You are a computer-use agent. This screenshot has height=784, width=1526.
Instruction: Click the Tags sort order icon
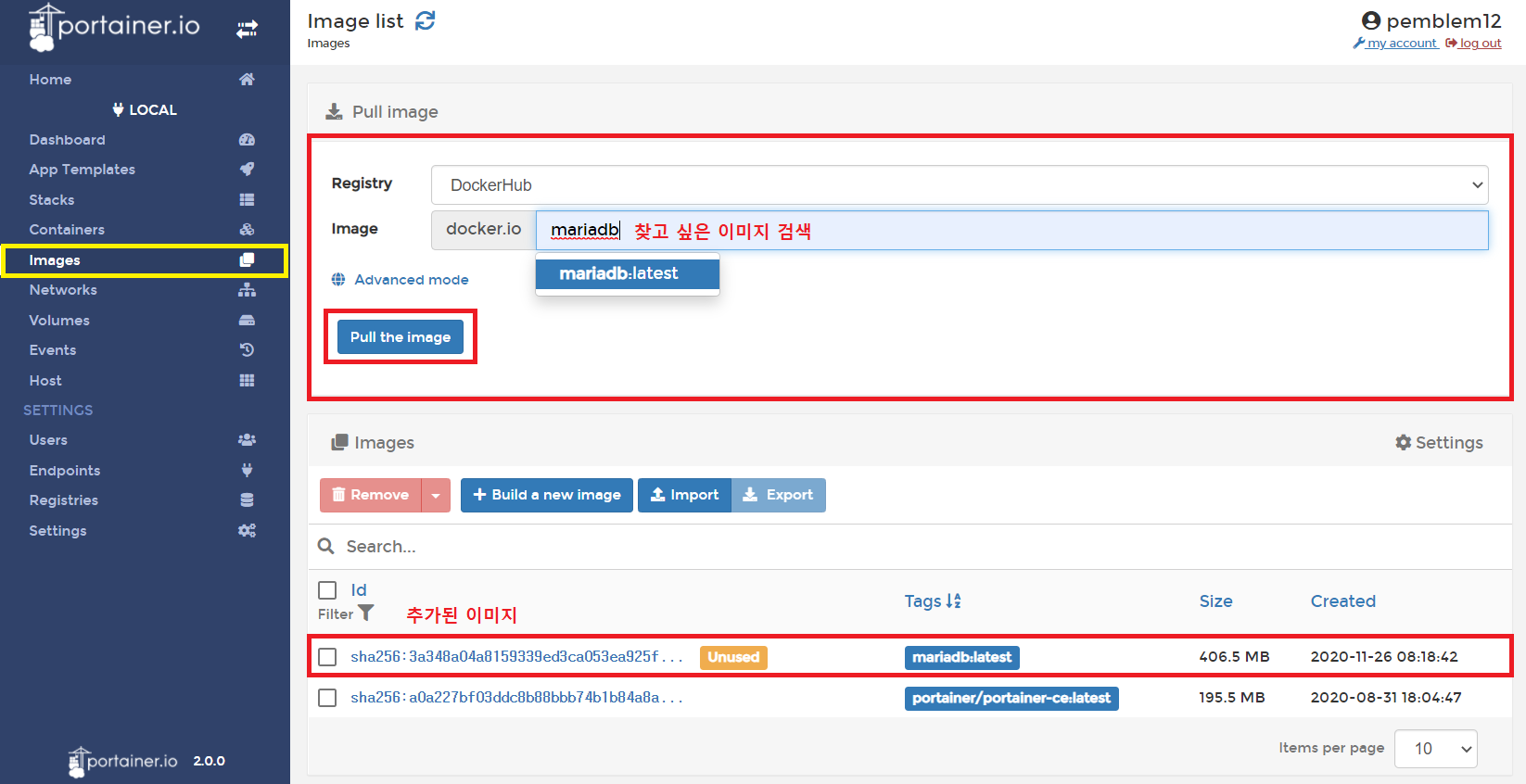(x=953, y=601)
